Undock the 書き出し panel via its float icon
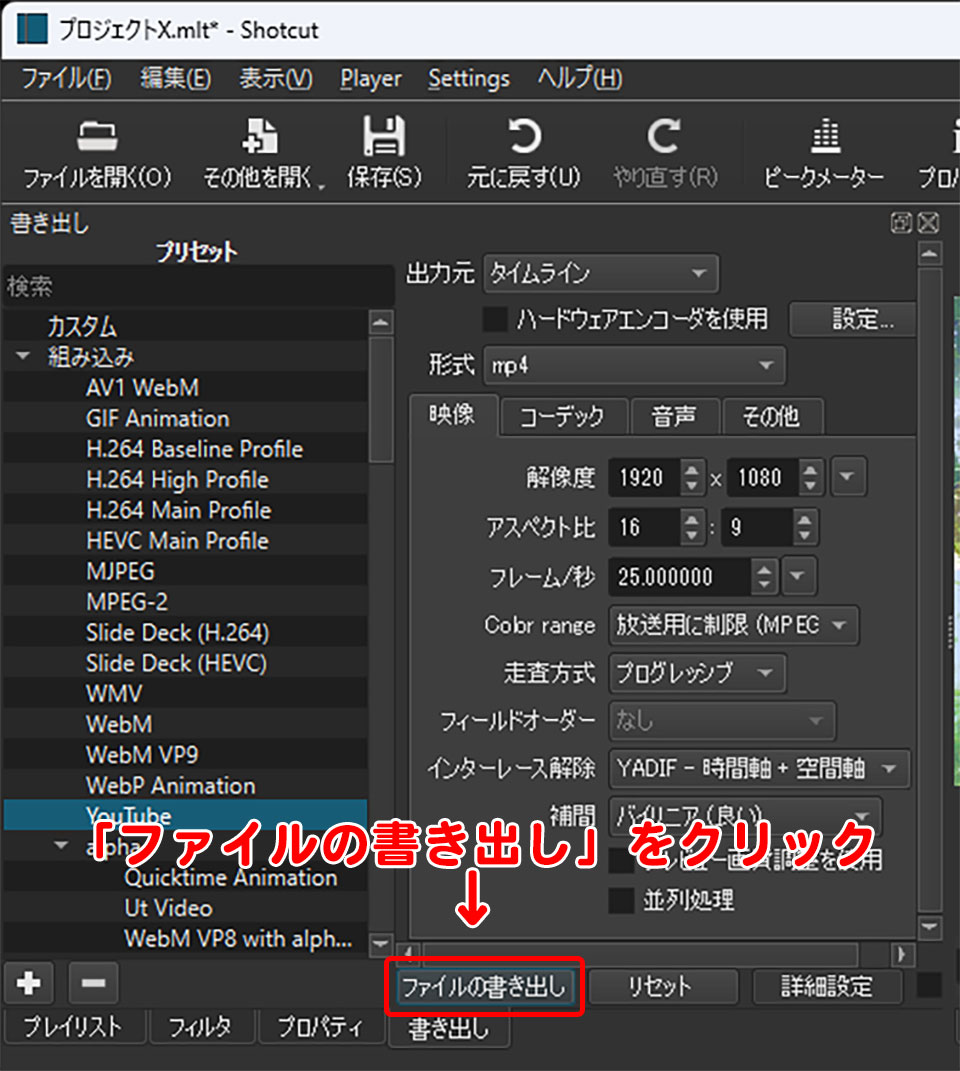960x1071 pixels. [x=901, y=223]
